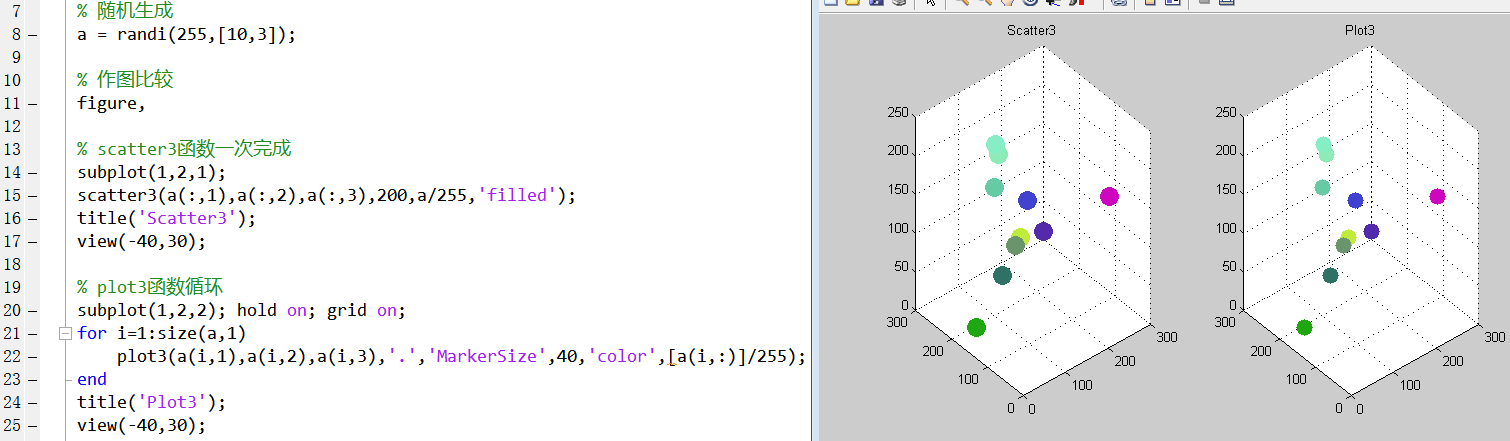
Task: Click the 'end' keyword on line 23
Action: [x=92, y=379]
